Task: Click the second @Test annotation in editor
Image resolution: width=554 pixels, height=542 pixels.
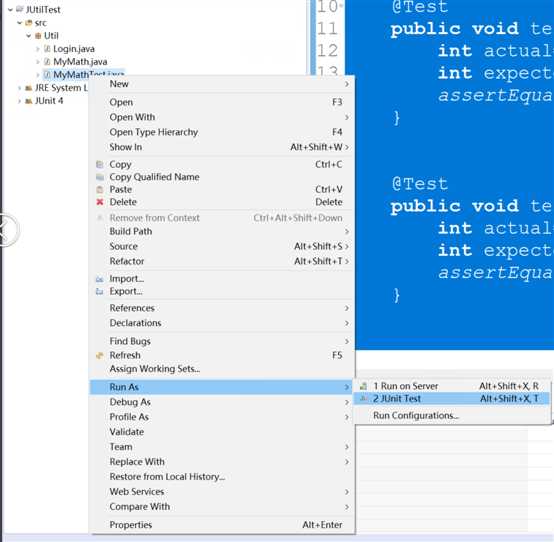Action: pos(420,184)
